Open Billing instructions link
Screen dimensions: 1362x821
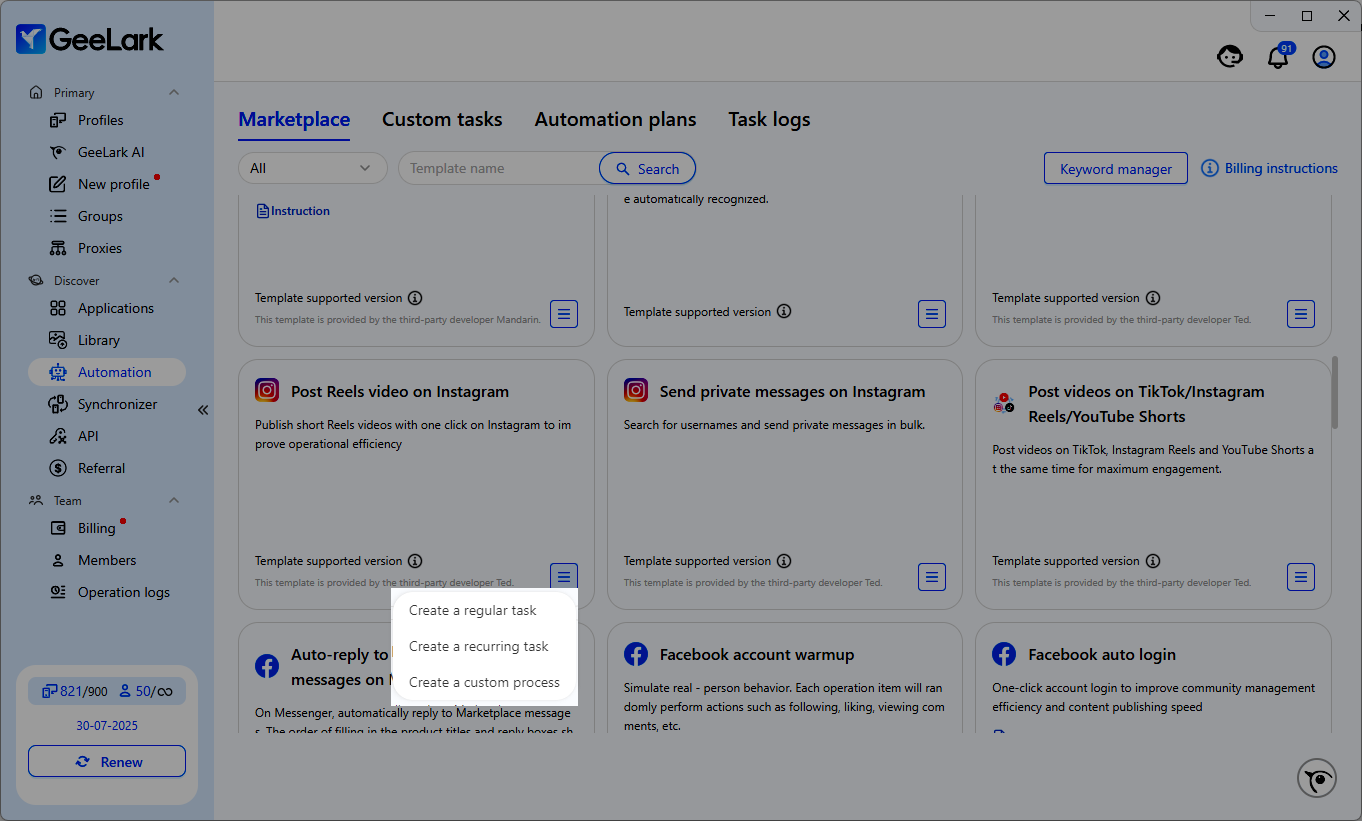1270,168
